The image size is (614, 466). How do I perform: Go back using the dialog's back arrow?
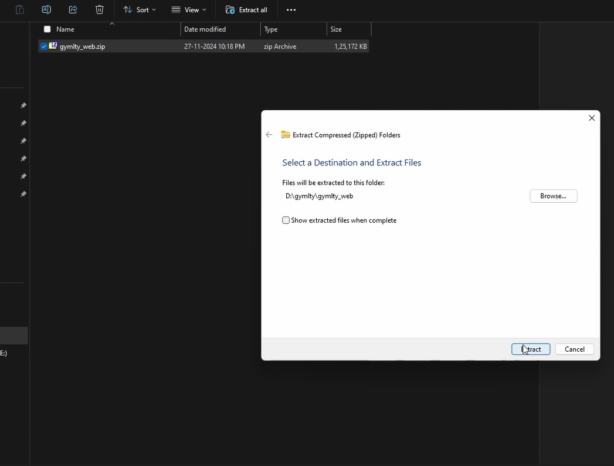[269, 135]
